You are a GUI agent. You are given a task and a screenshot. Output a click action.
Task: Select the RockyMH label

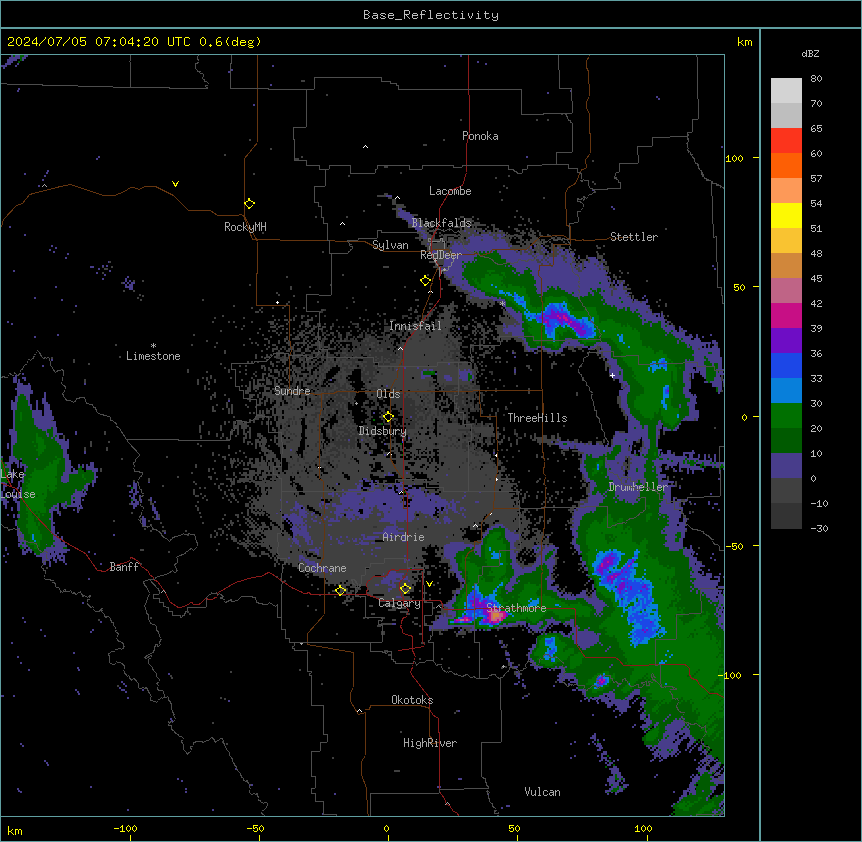click(x=245, y=227)
